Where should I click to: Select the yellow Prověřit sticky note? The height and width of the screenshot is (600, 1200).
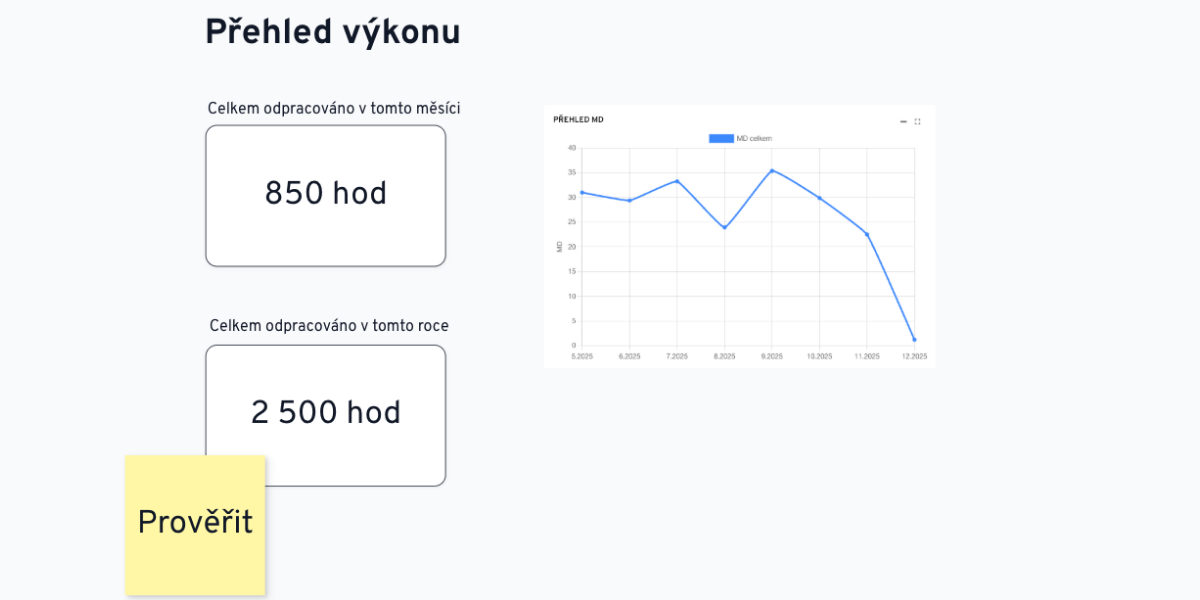195,524
